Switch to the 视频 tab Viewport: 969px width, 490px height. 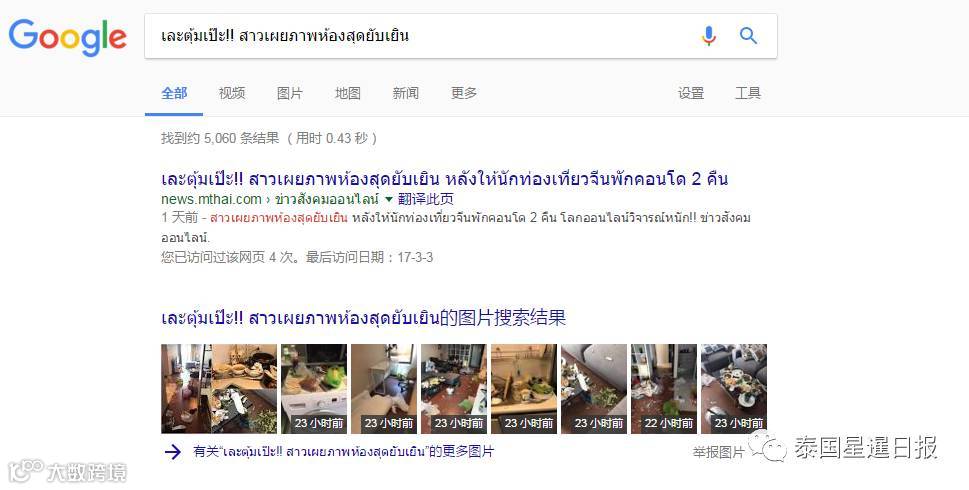tap(232, 93)
